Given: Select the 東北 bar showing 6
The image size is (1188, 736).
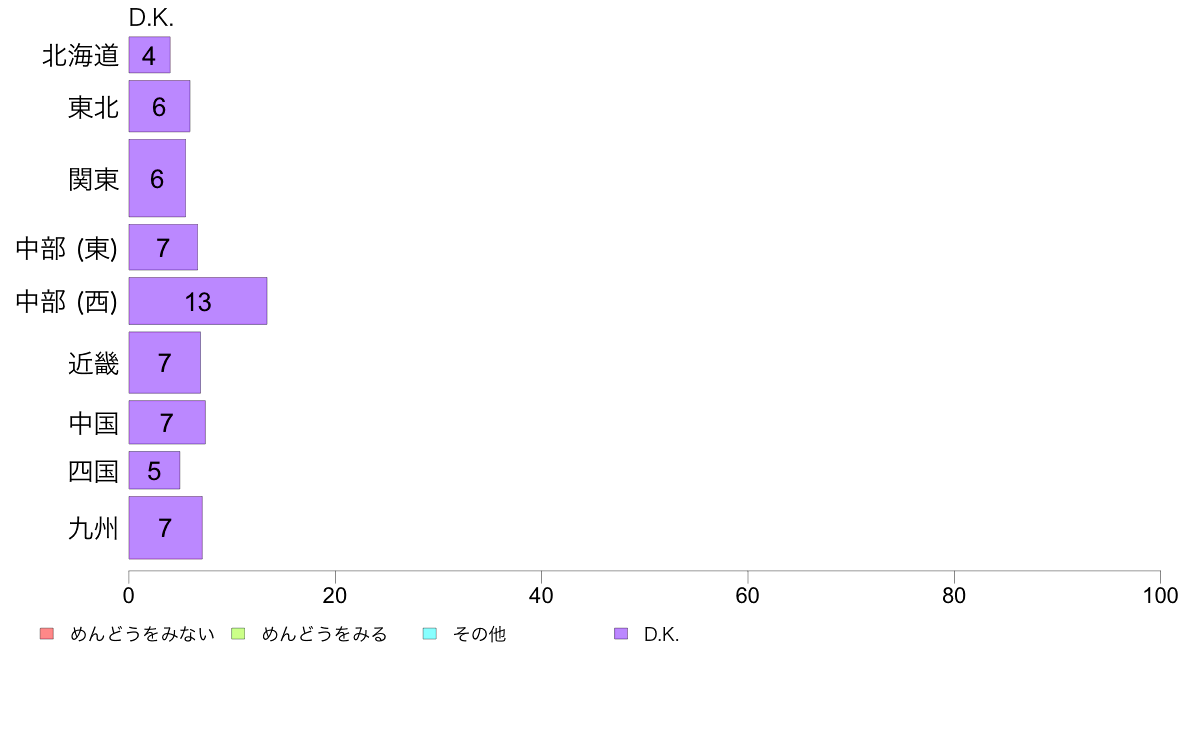Looking at the screenshot, I should 159,106.
